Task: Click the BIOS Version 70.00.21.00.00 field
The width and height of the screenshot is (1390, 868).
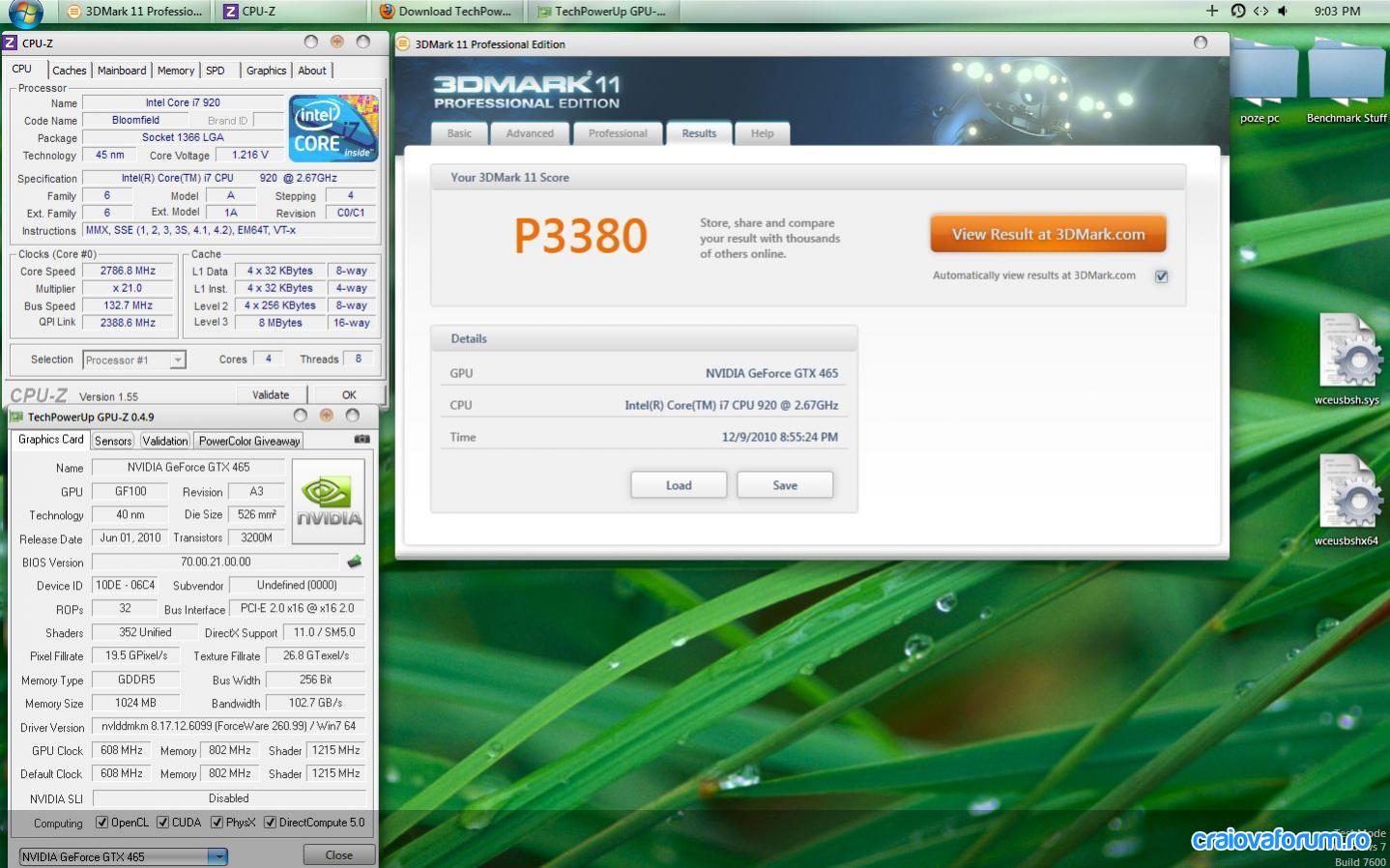Action: [x=216, y=562]
